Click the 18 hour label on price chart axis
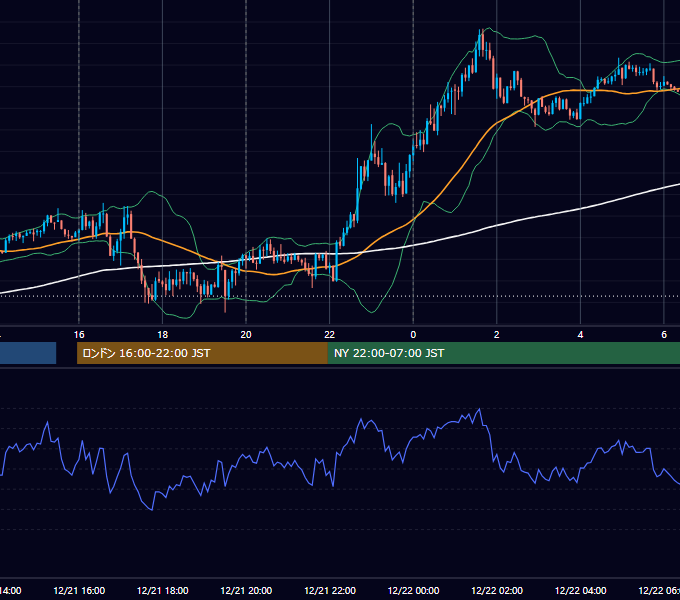This screenshot has height=600, width=680. coord(162,334)
